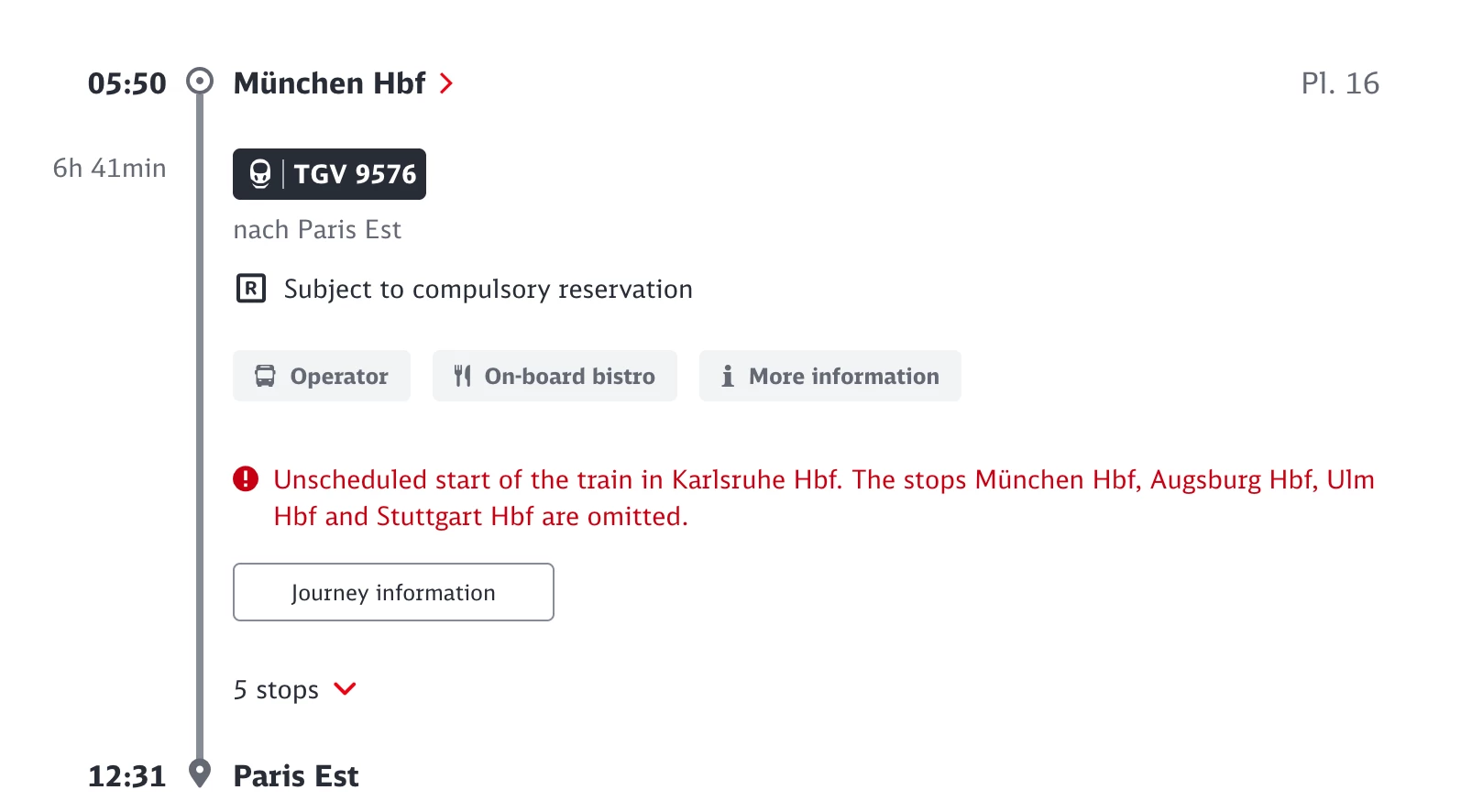Click the fork and knife bistro icon
This screenshot has height=812, width=1472.
point(463,376)
